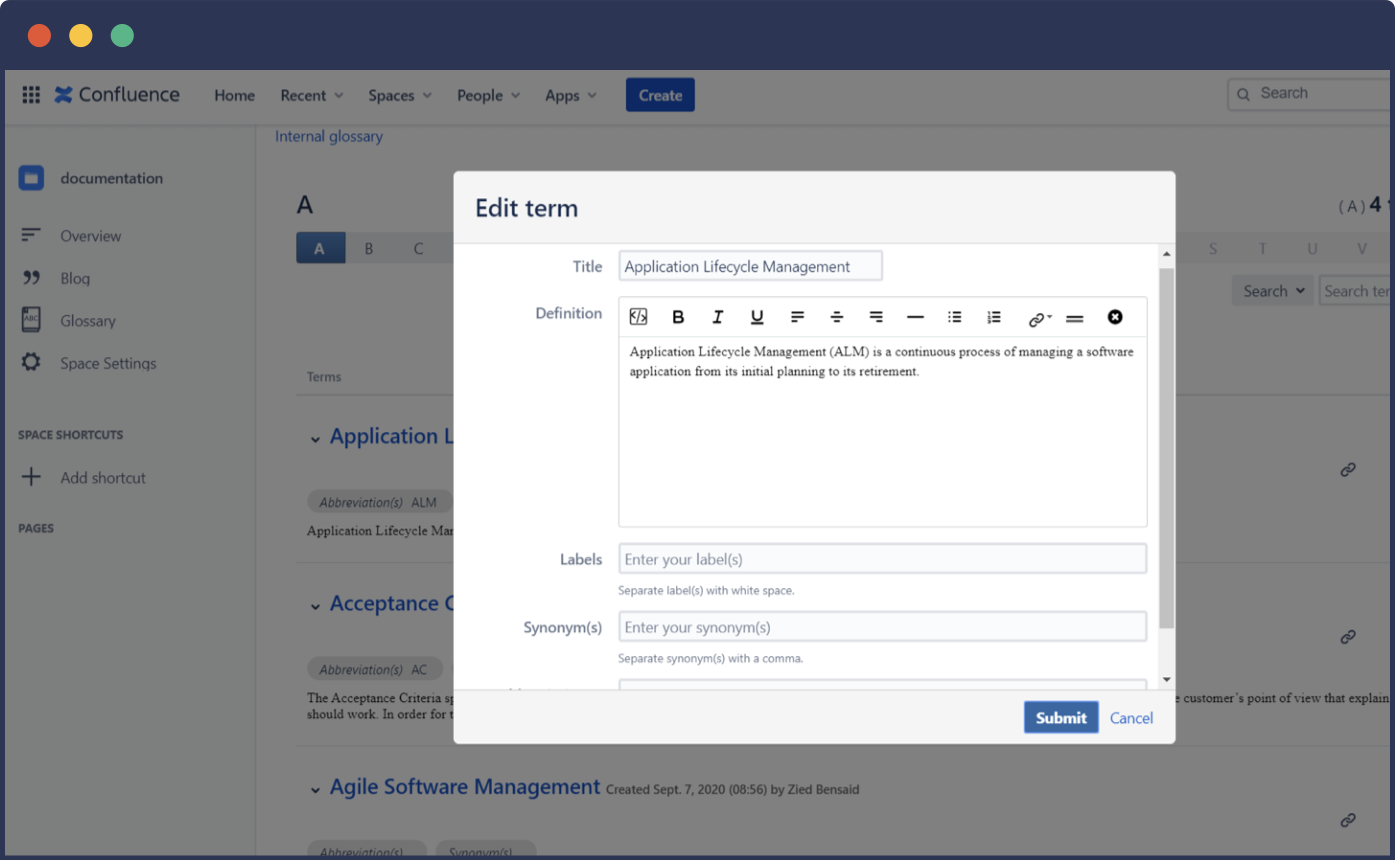Select letter B tab in glossary
The image size is (1395, 860).
[369, 249]
